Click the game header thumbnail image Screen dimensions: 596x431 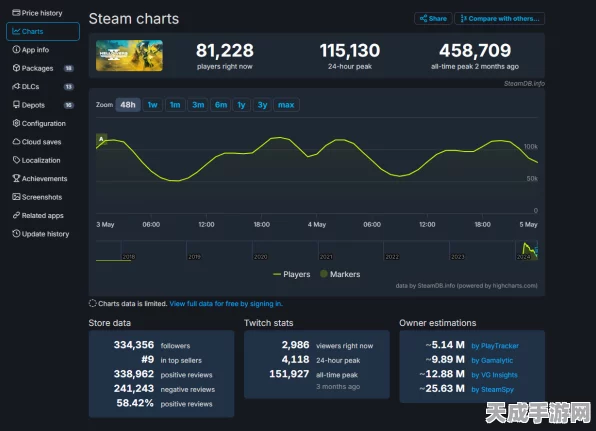tap(130, 55)
